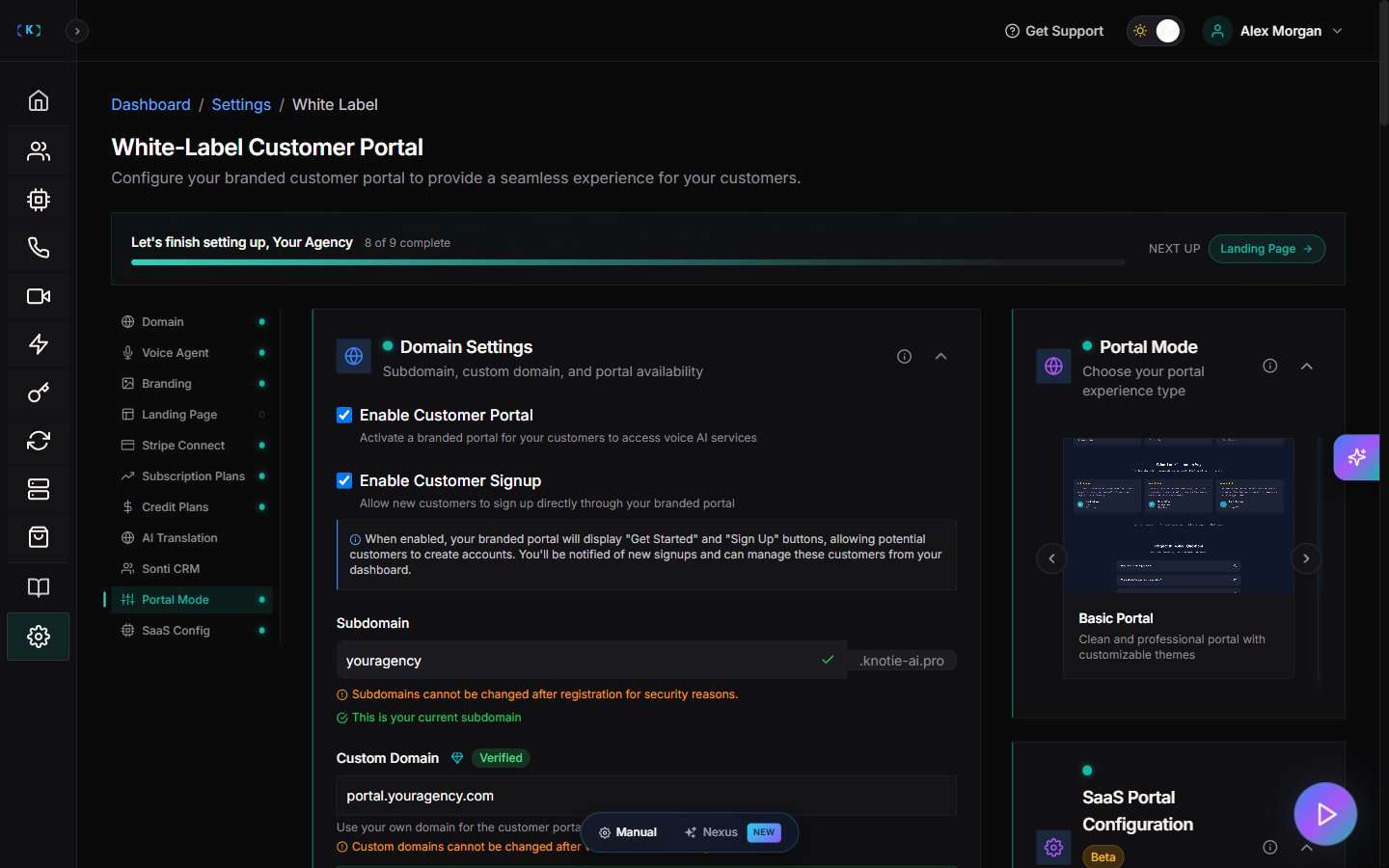Click the diamond icon next to Custom Domain
1389x868 pixels.
pyautogui.click(x=457, y=758)
